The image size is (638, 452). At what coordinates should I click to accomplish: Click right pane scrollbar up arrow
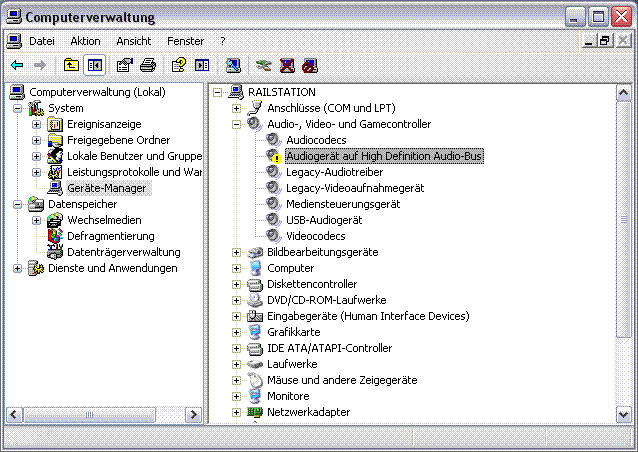pos(623,93)
